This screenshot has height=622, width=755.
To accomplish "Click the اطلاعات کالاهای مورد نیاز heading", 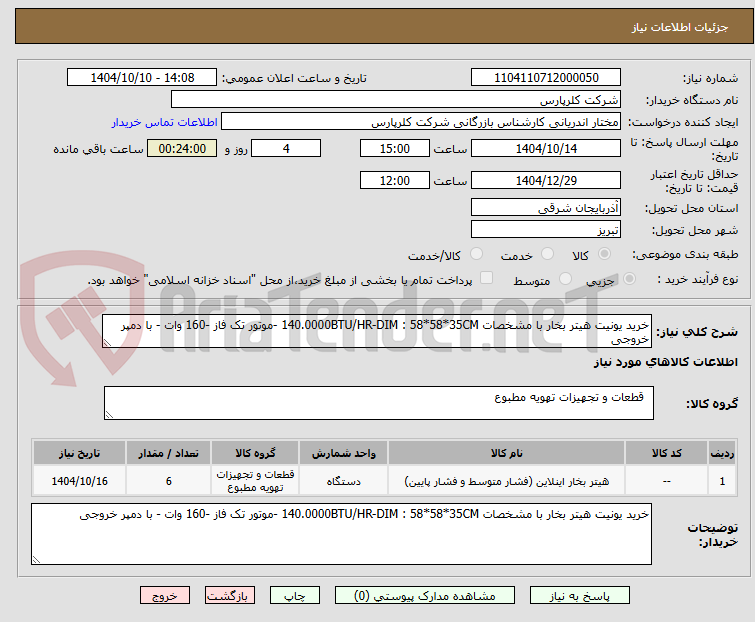I will click(x=665, y=362).
